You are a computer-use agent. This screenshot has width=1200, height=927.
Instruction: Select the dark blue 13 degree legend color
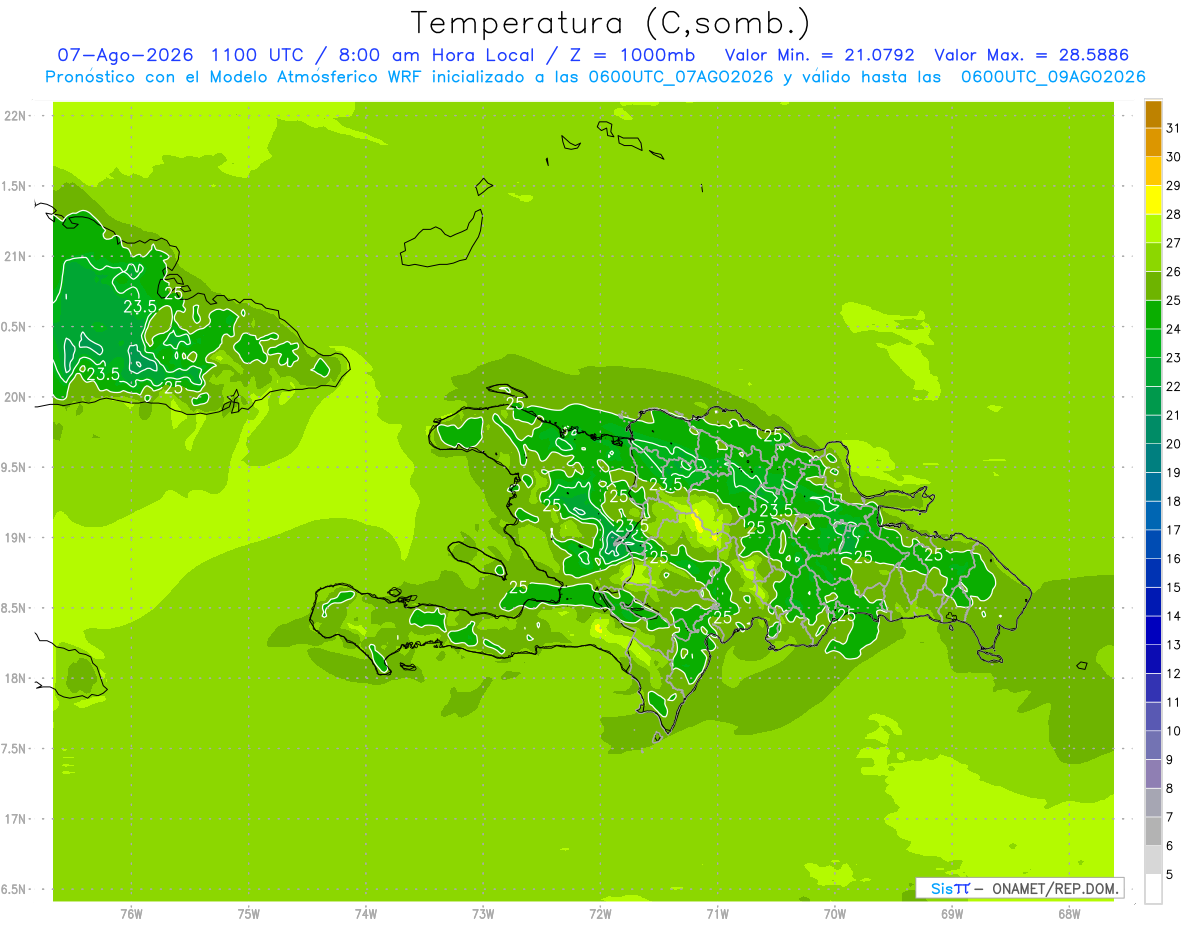[x=1153, y=631]
